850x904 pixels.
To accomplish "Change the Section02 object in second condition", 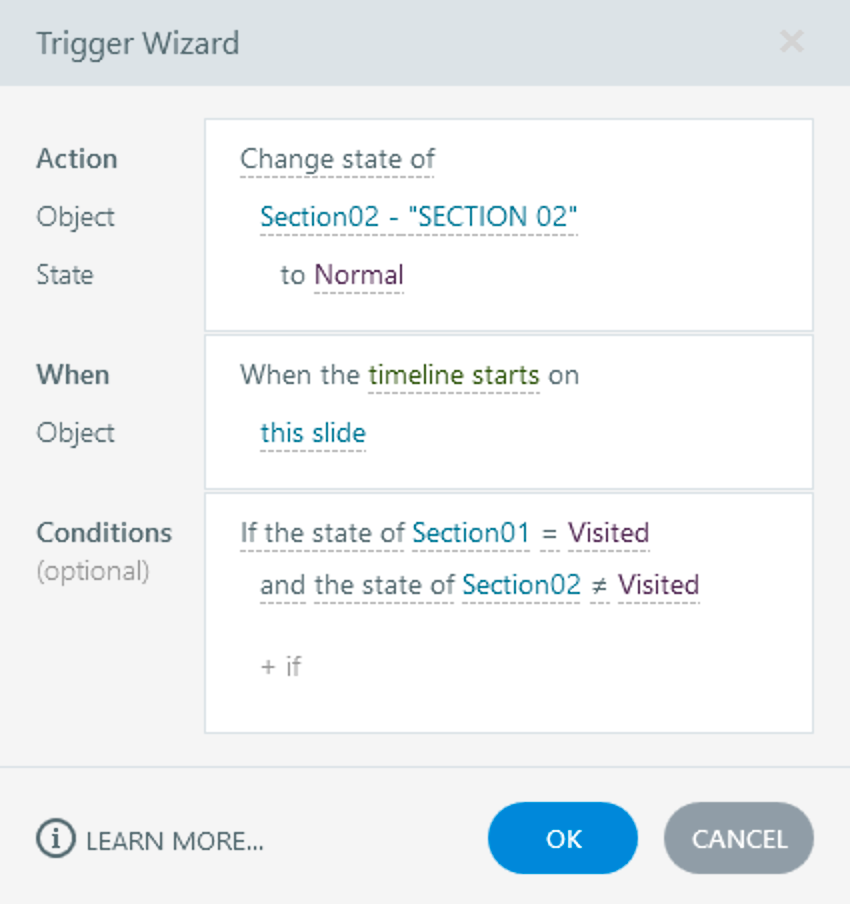I will [521, 585].
